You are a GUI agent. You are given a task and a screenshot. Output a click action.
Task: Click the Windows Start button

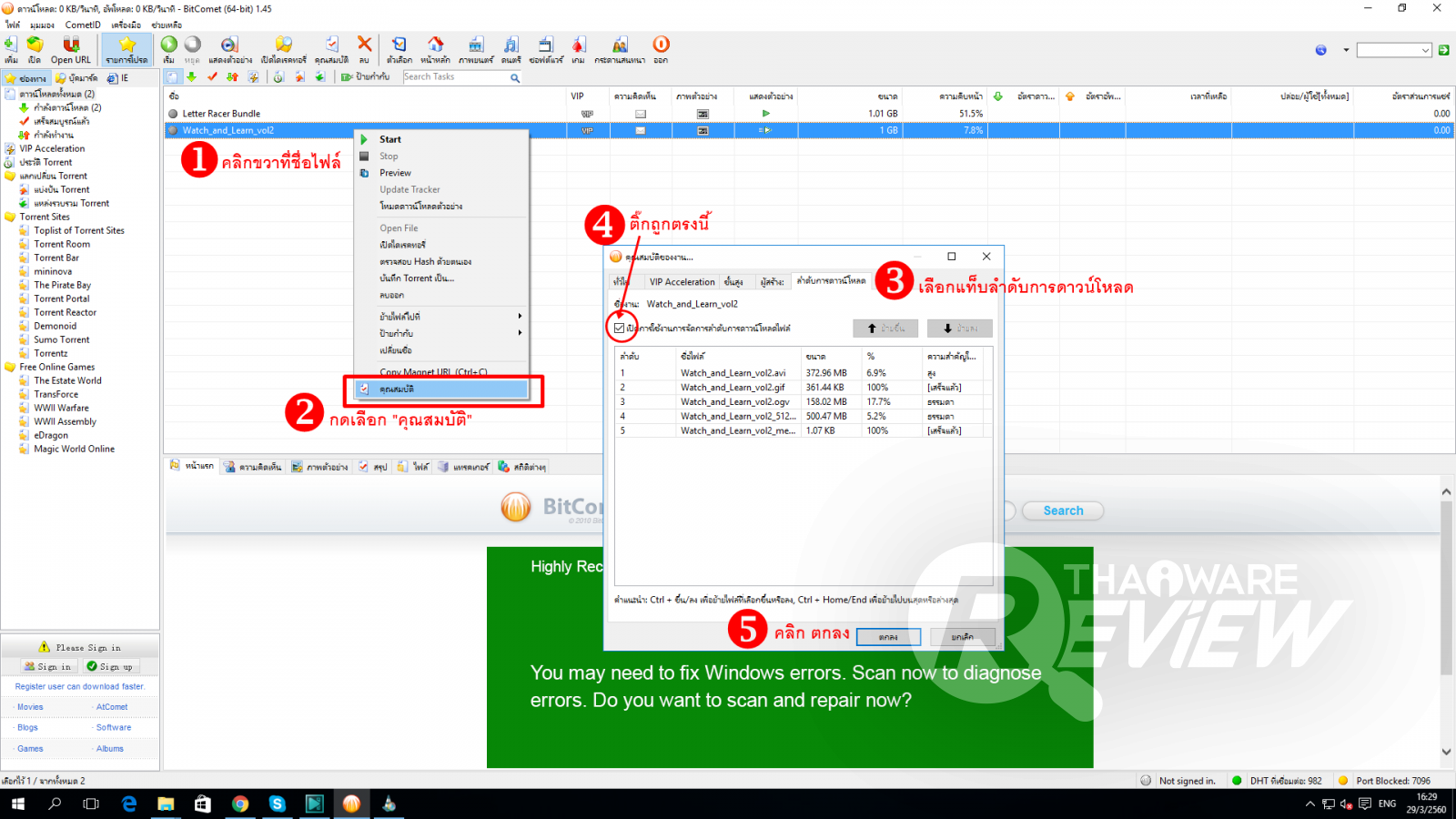point(18,804)
